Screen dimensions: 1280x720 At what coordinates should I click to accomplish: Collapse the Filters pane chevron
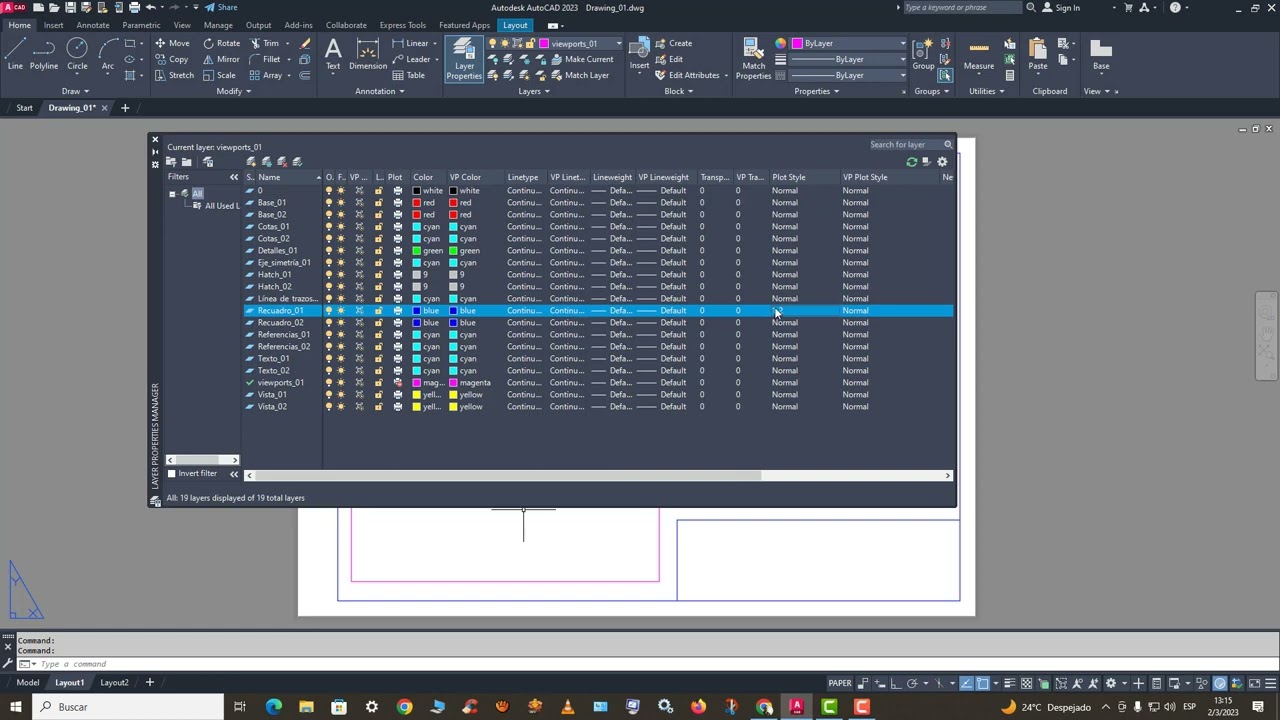pos(234,177)
